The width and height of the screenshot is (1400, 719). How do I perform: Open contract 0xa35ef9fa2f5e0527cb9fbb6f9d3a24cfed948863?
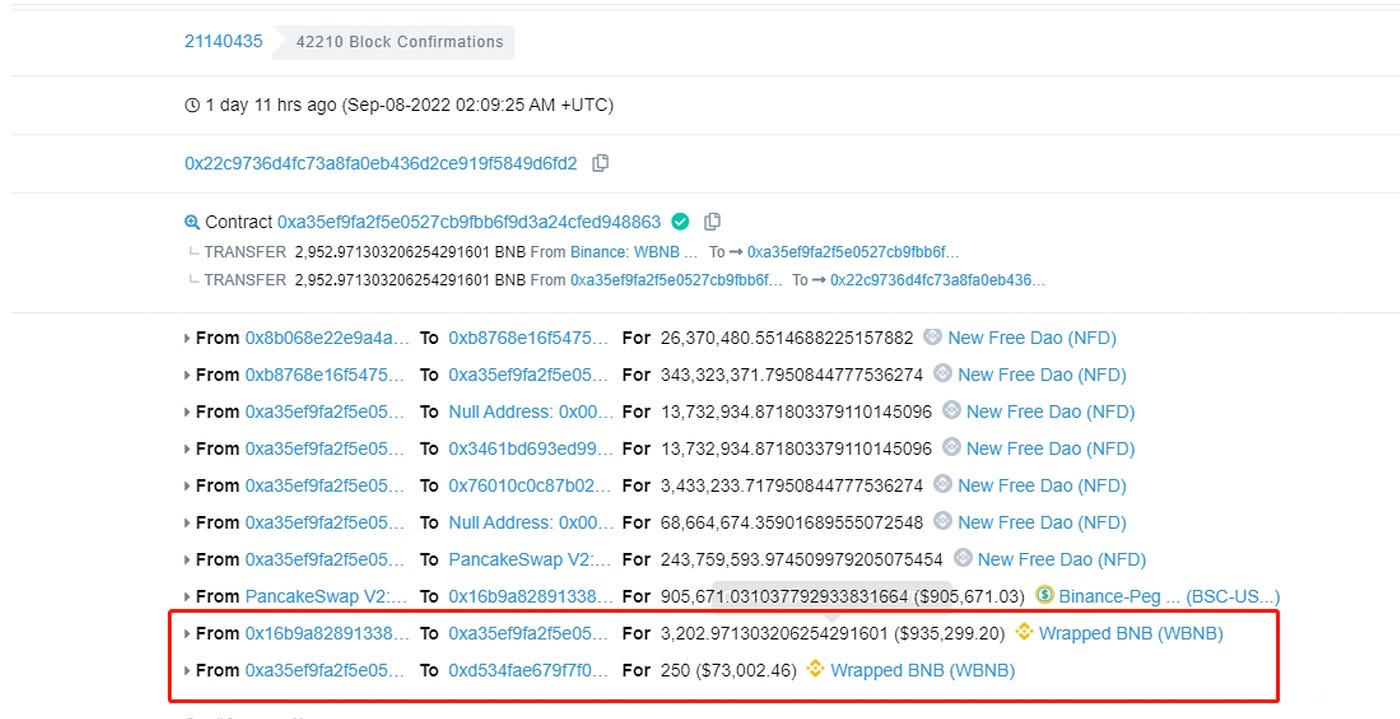point(469,222)
